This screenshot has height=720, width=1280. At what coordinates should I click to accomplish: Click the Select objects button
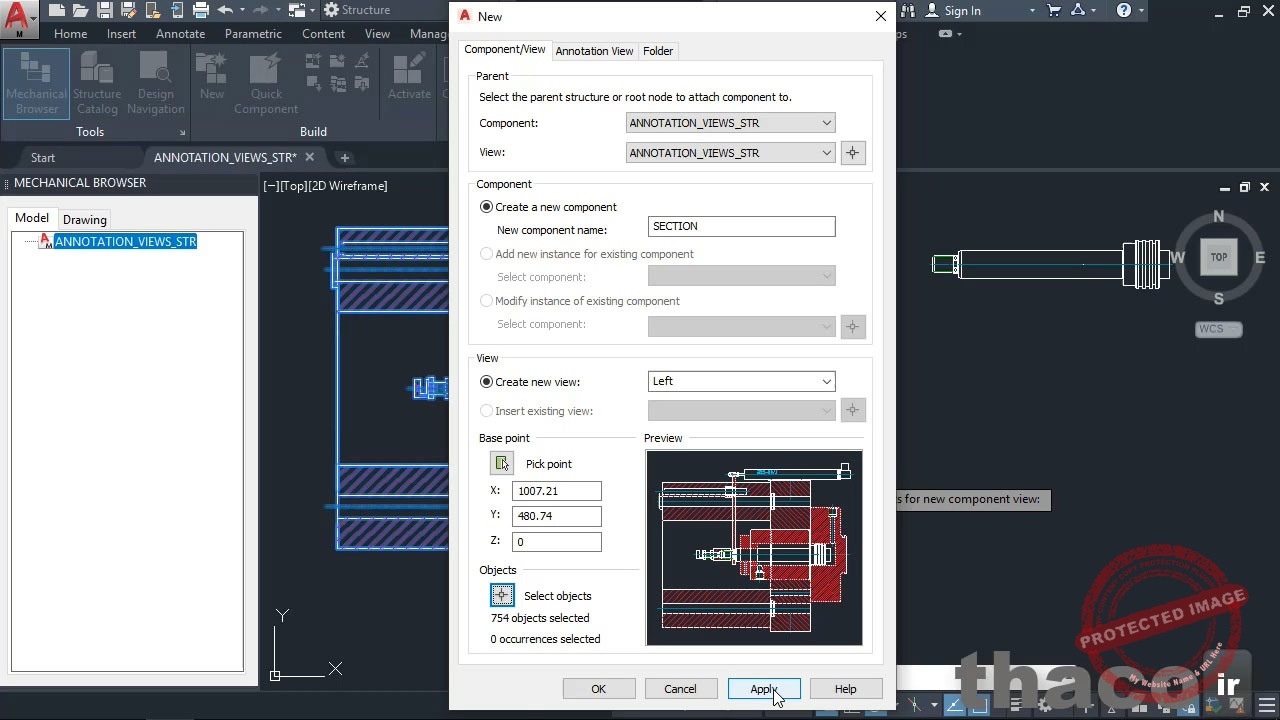502,595
